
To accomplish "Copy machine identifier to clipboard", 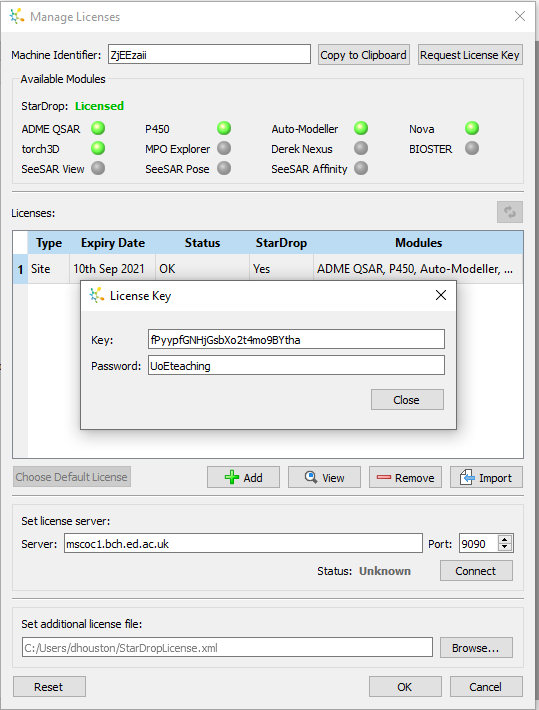I will pyautogui.click(x=364, y=55).
